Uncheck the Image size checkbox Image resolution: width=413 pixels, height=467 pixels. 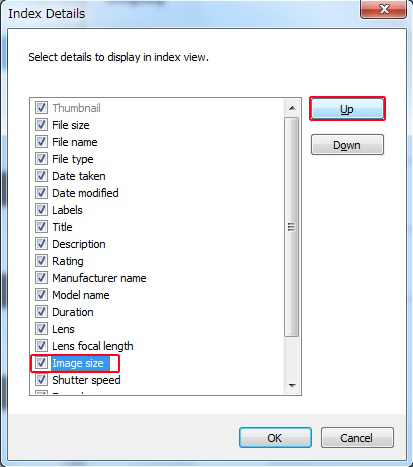coord(41,363)
